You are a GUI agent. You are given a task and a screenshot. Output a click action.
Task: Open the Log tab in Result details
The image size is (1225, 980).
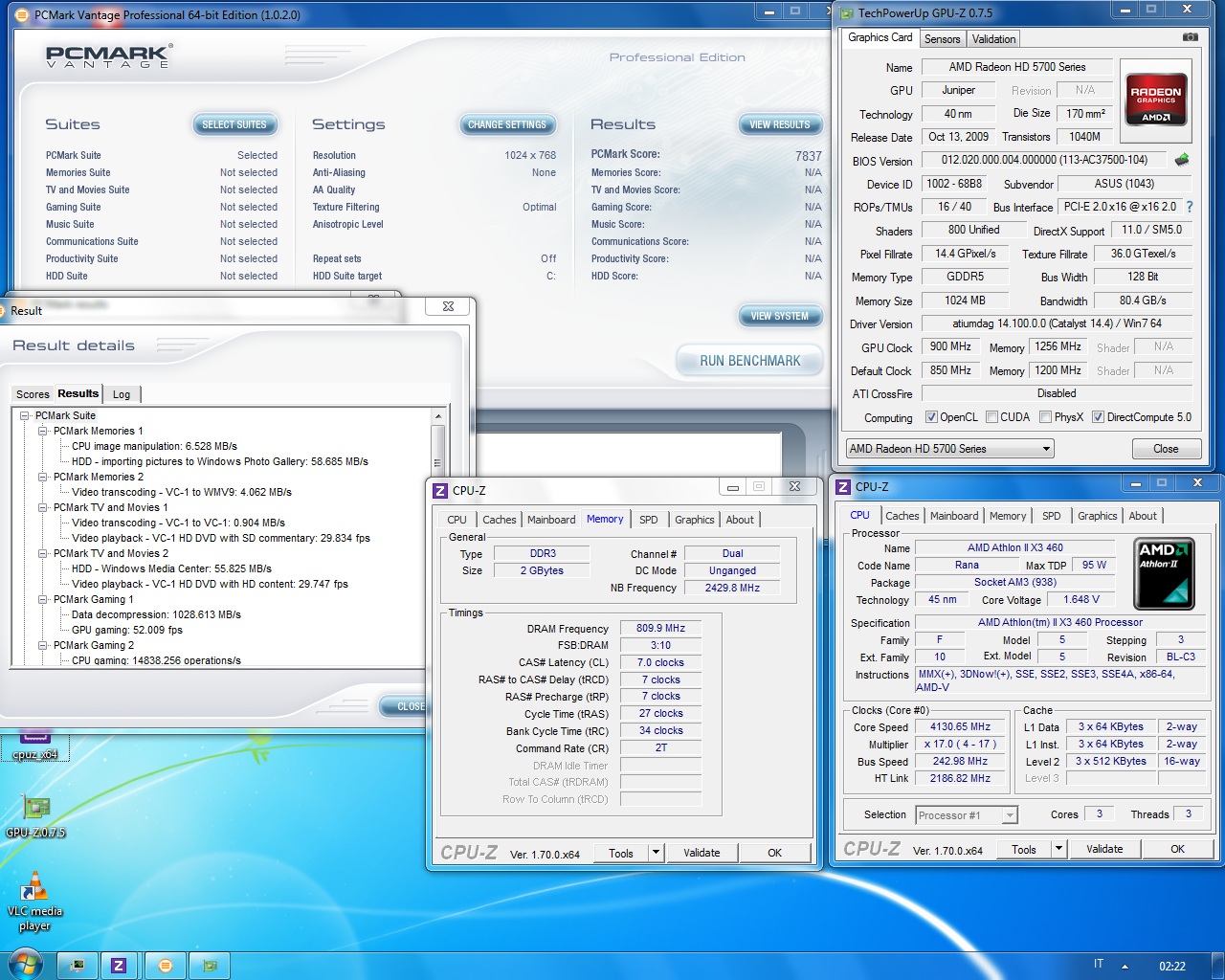[122, 394]
